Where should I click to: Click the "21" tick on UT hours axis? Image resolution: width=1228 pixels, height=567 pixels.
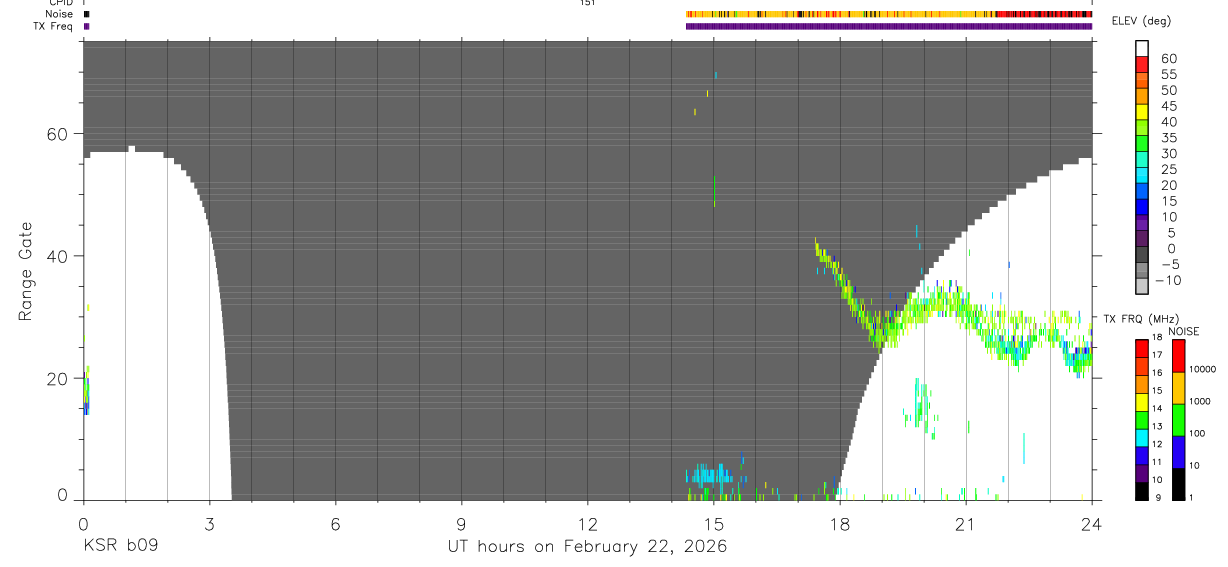965,523
